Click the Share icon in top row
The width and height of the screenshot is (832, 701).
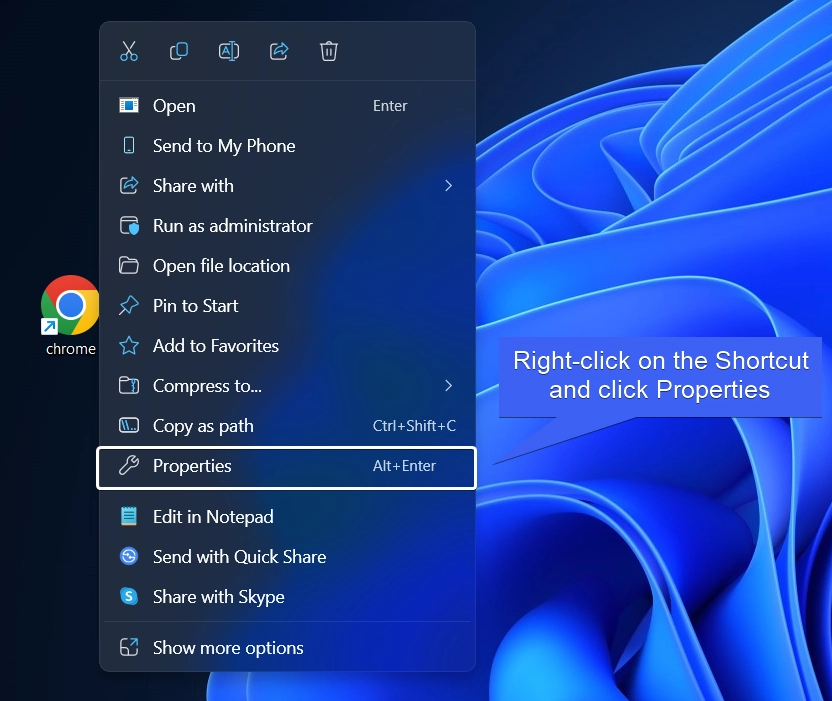tap(279, 51)
